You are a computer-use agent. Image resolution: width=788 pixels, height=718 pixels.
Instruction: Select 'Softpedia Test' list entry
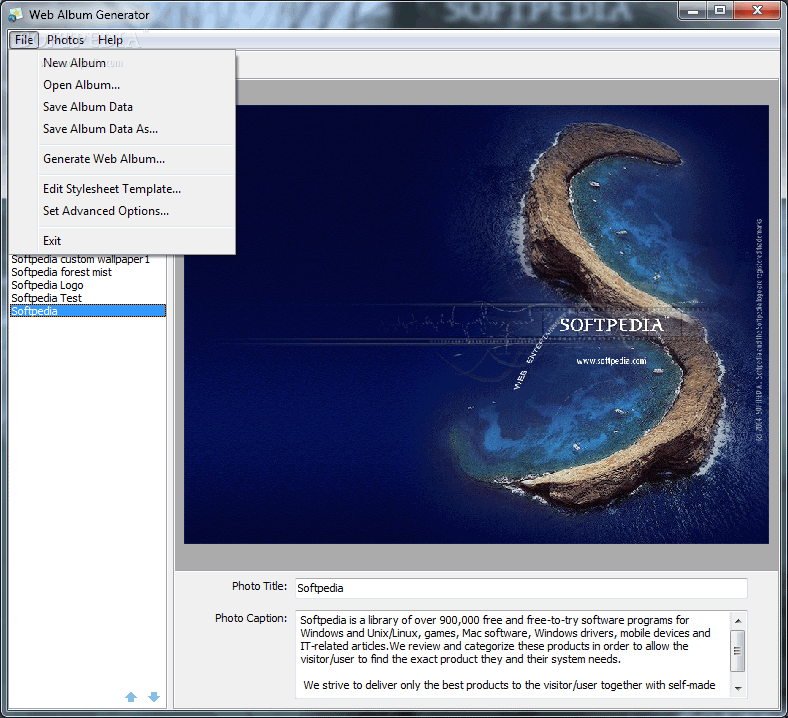(88, 298)
